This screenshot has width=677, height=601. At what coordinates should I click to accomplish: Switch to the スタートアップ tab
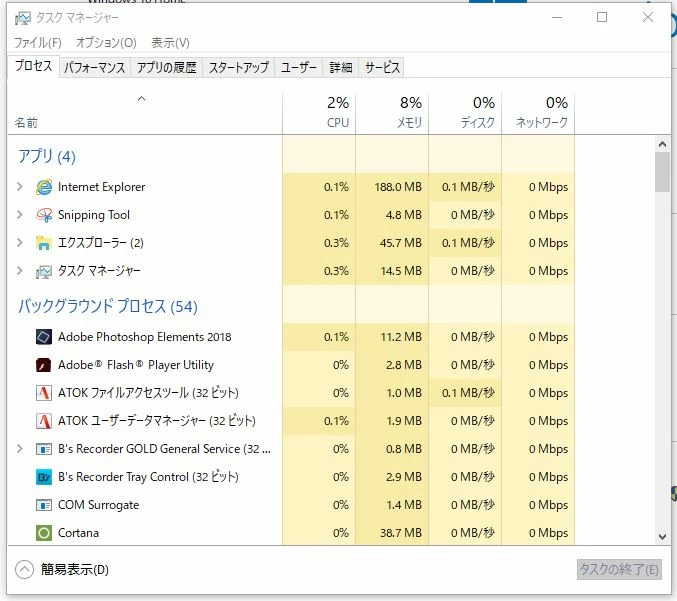point(238,67)
